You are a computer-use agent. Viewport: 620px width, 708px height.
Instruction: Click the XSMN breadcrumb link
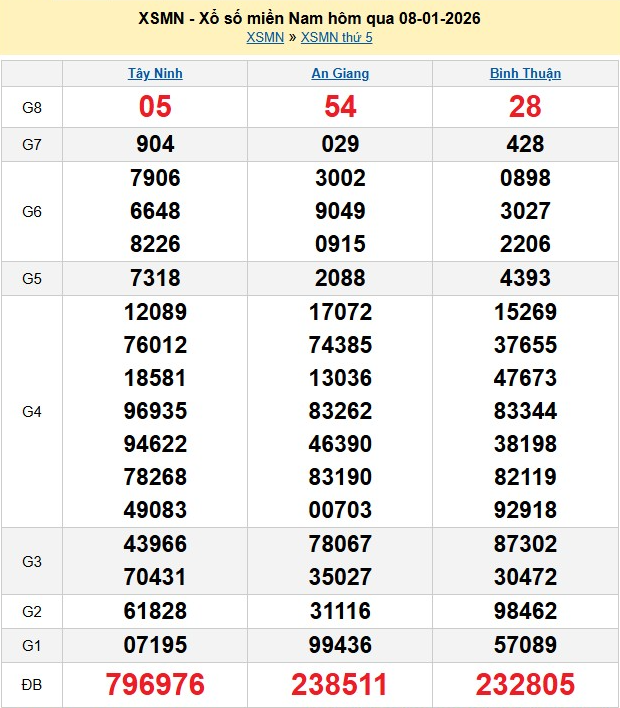coord(264,38)
